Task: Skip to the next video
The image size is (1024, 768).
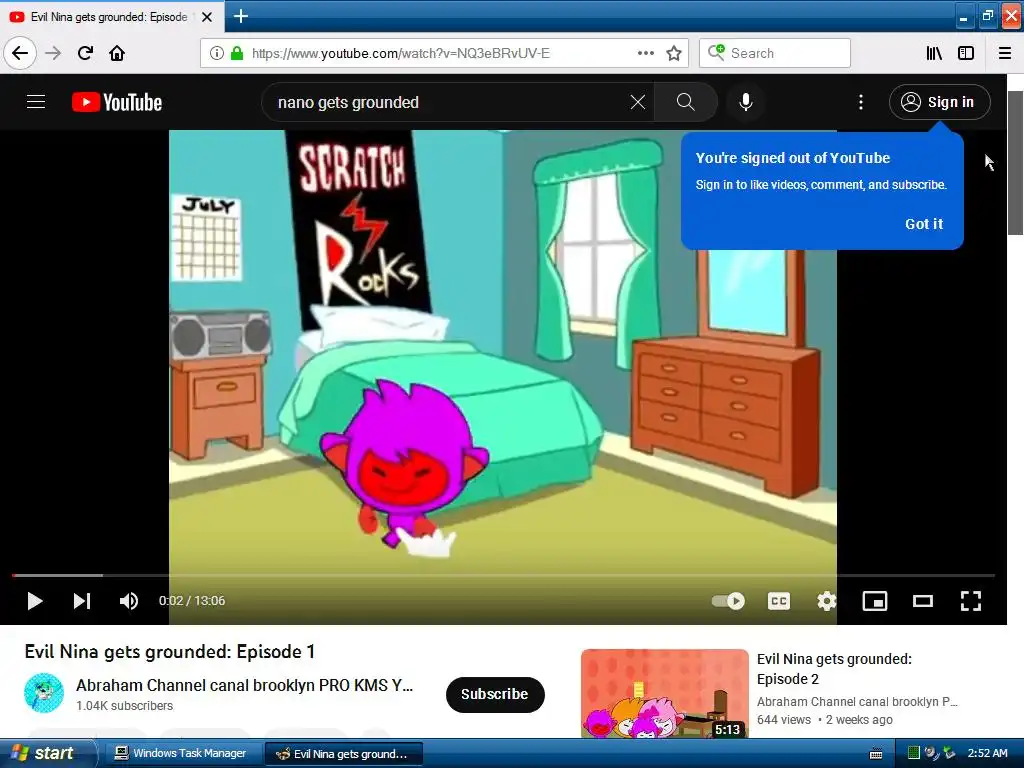Action: click(x=82, y=601)
